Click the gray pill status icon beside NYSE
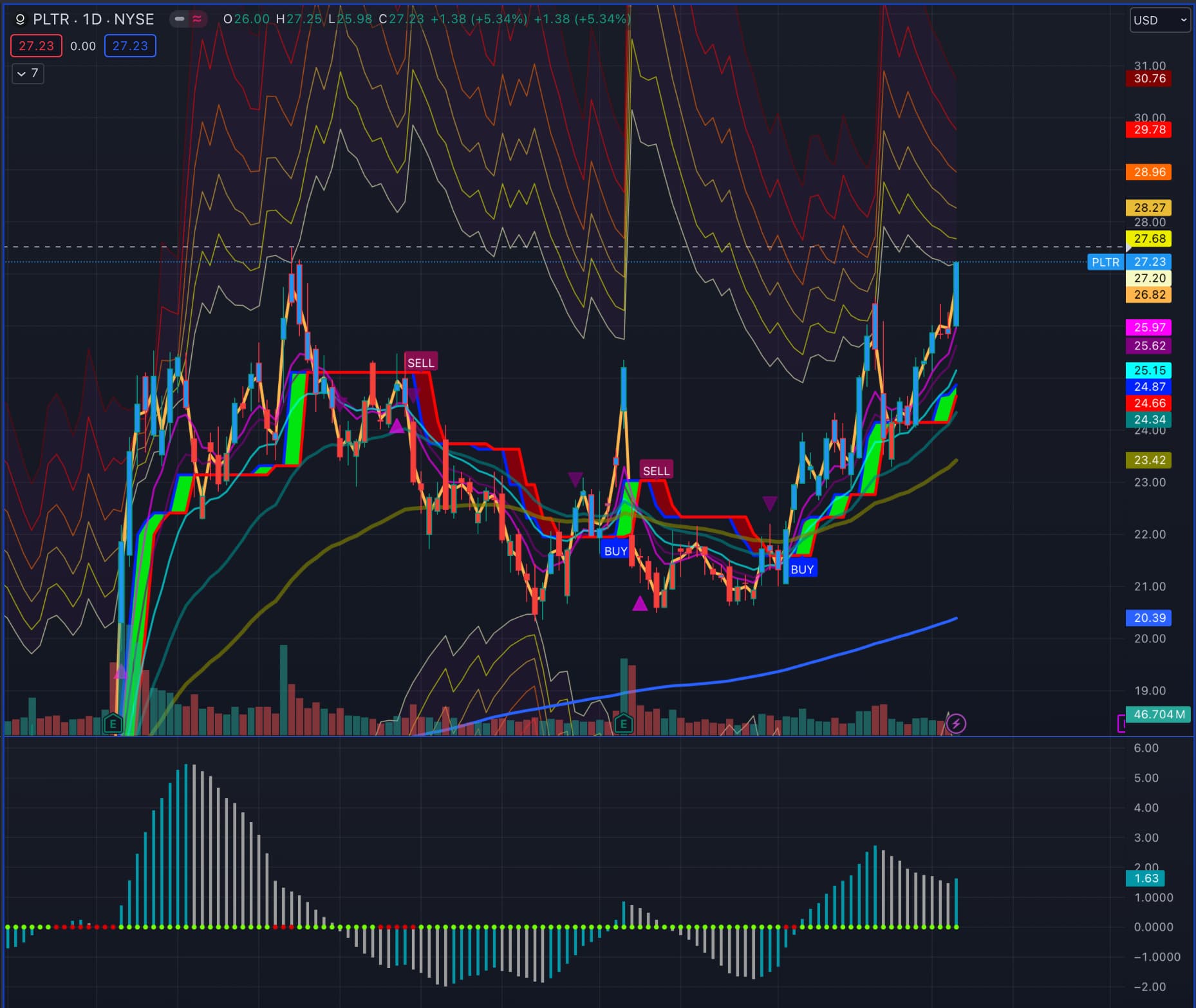This screenshot has height=1008, width=1196. click(180, 19)
